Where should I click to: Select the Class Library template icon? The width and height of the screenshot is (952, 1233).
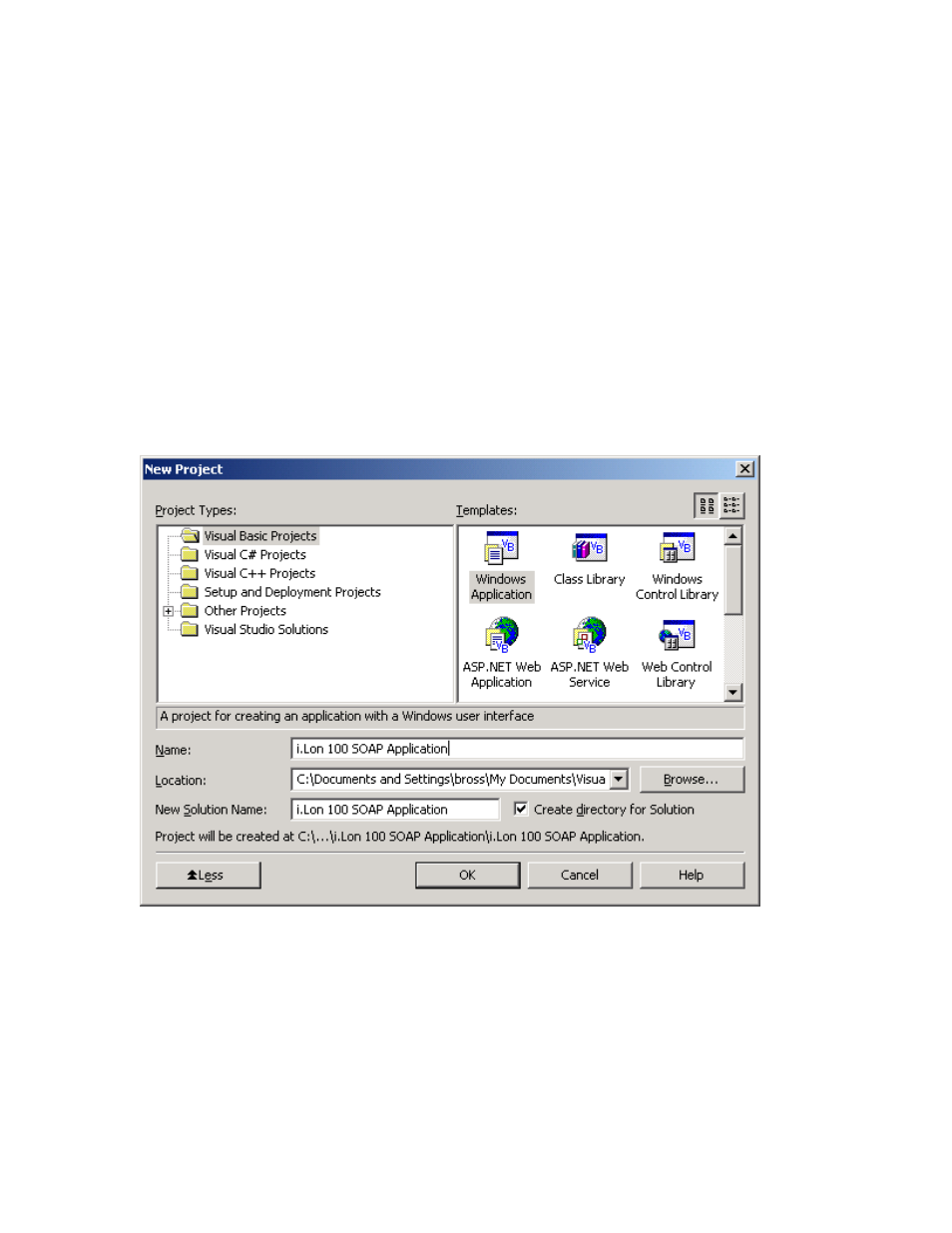point(589,548)
